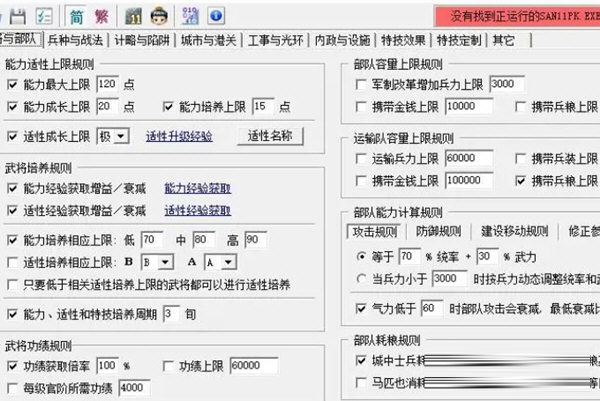This screenshot has height=401, width=600.
Task: Go to the 内政与设施 tab
Action: [x=342, y=40]
